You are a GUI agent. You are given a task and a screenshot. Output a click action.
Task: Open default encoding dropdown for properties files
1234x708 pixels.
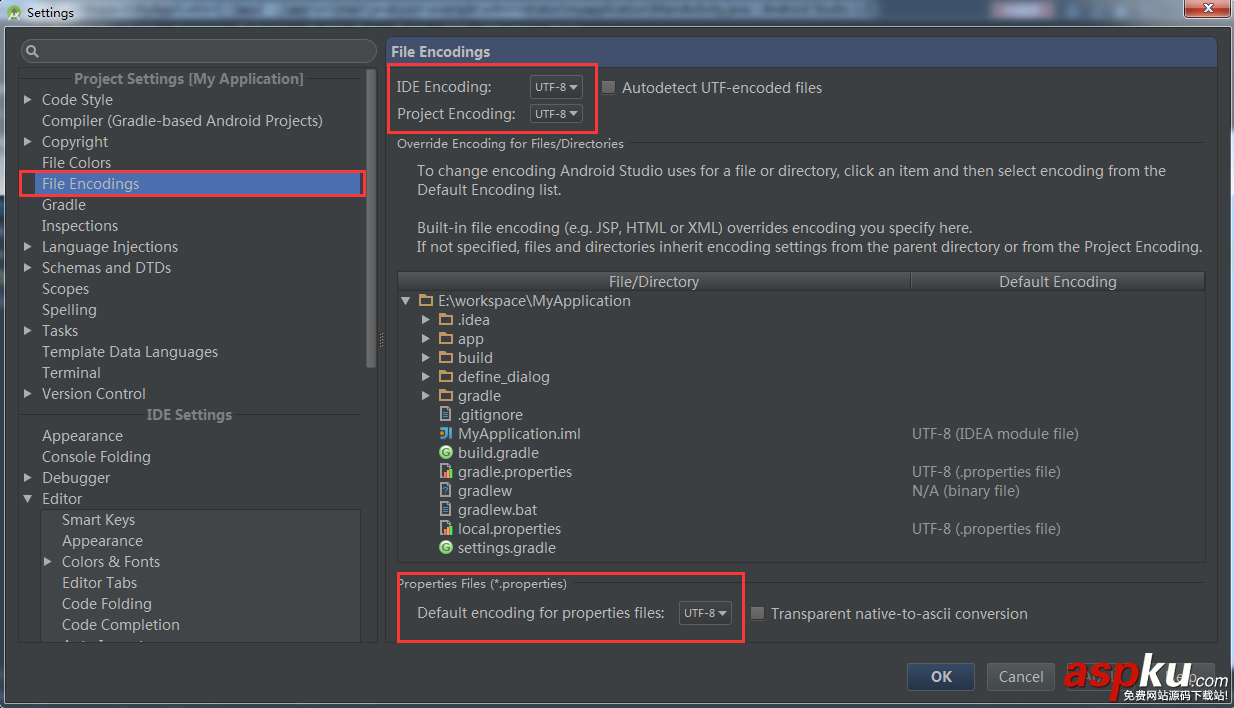pos(705,613)
